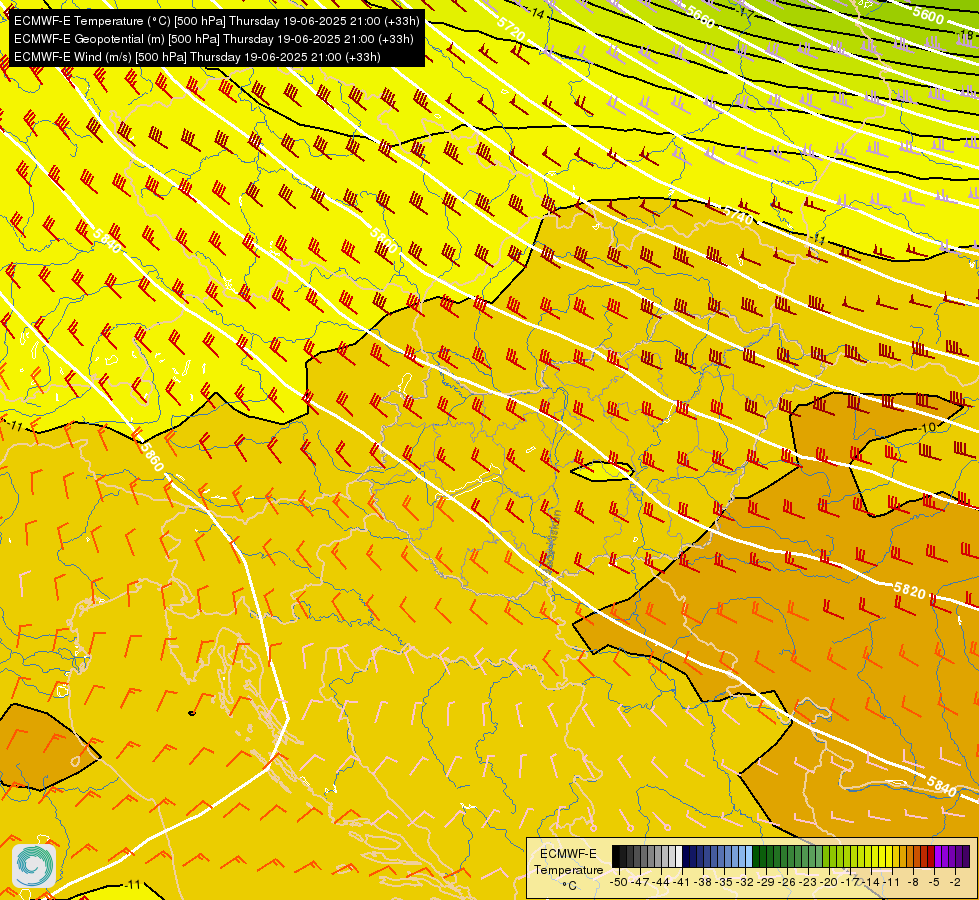This screenshot has width=979, height=900.
Task: Click the -47 value on the legend scale
Action: [640, 882]
